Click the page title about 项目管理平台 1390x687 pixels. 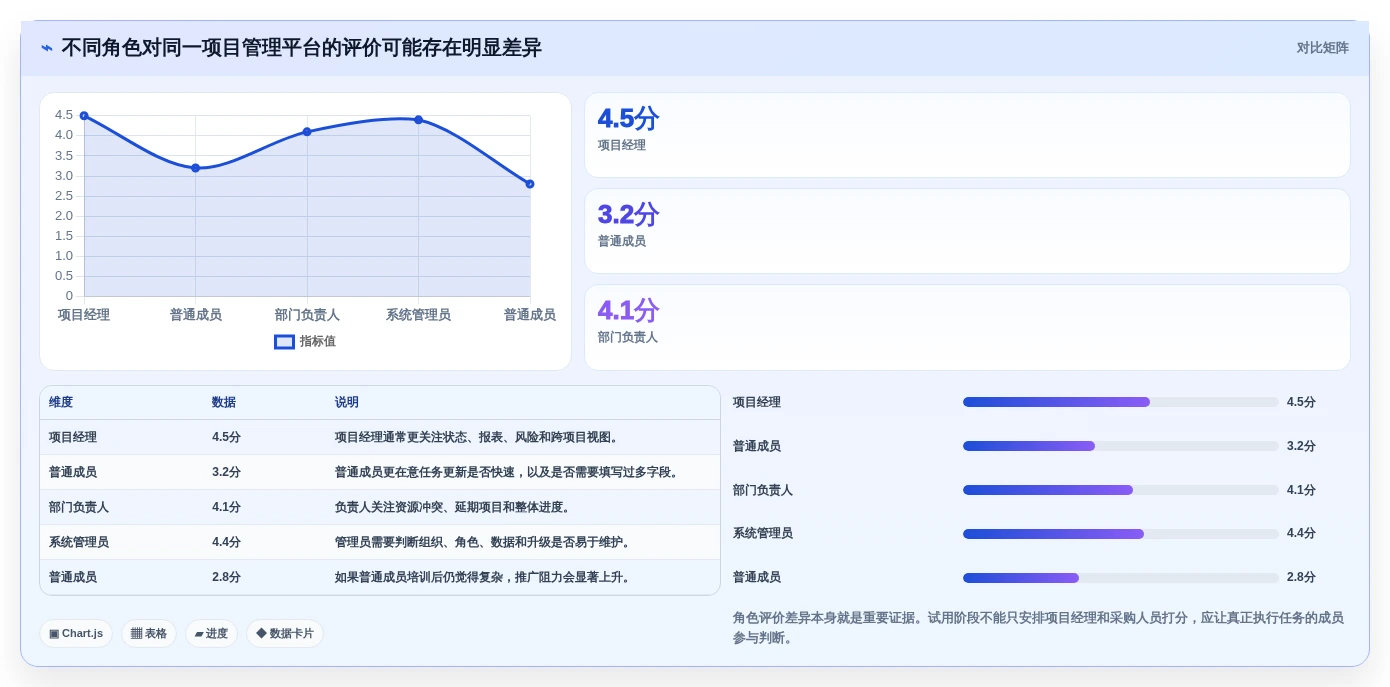(x=301, y=48)
